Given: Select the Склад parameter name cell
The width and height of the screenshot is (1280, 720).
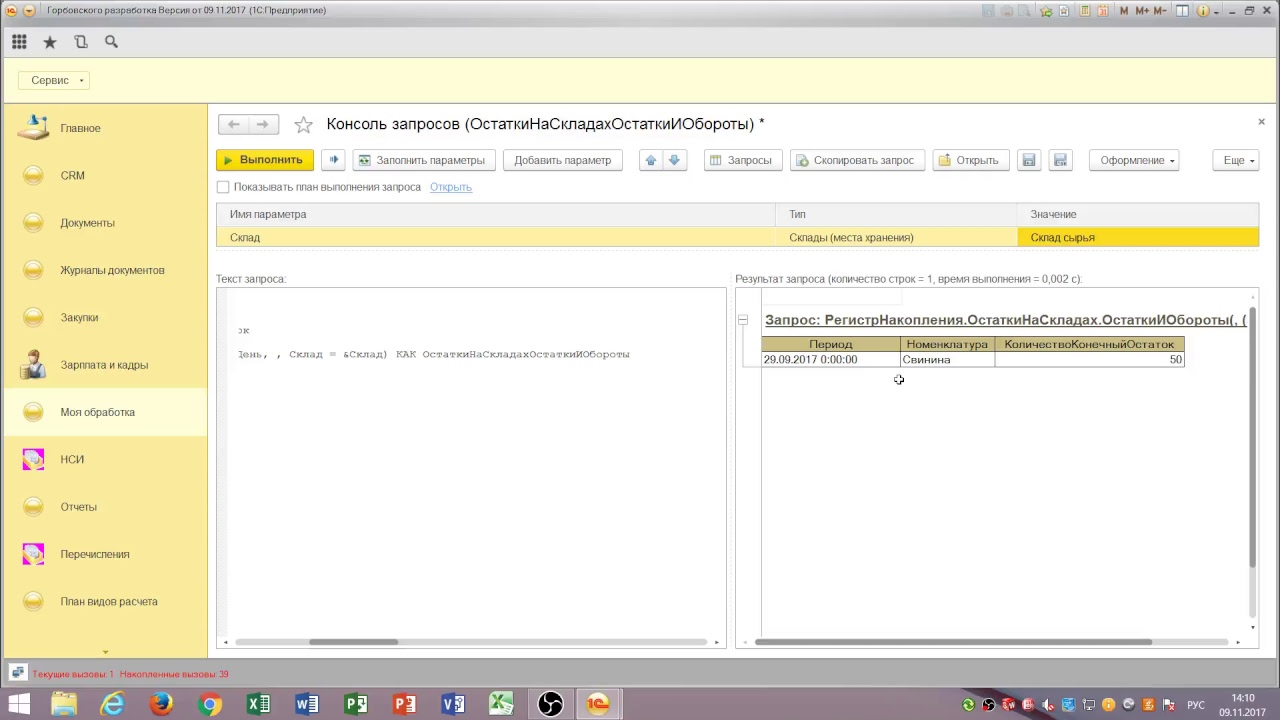Looking at the screenshot, I should (495, 238).
